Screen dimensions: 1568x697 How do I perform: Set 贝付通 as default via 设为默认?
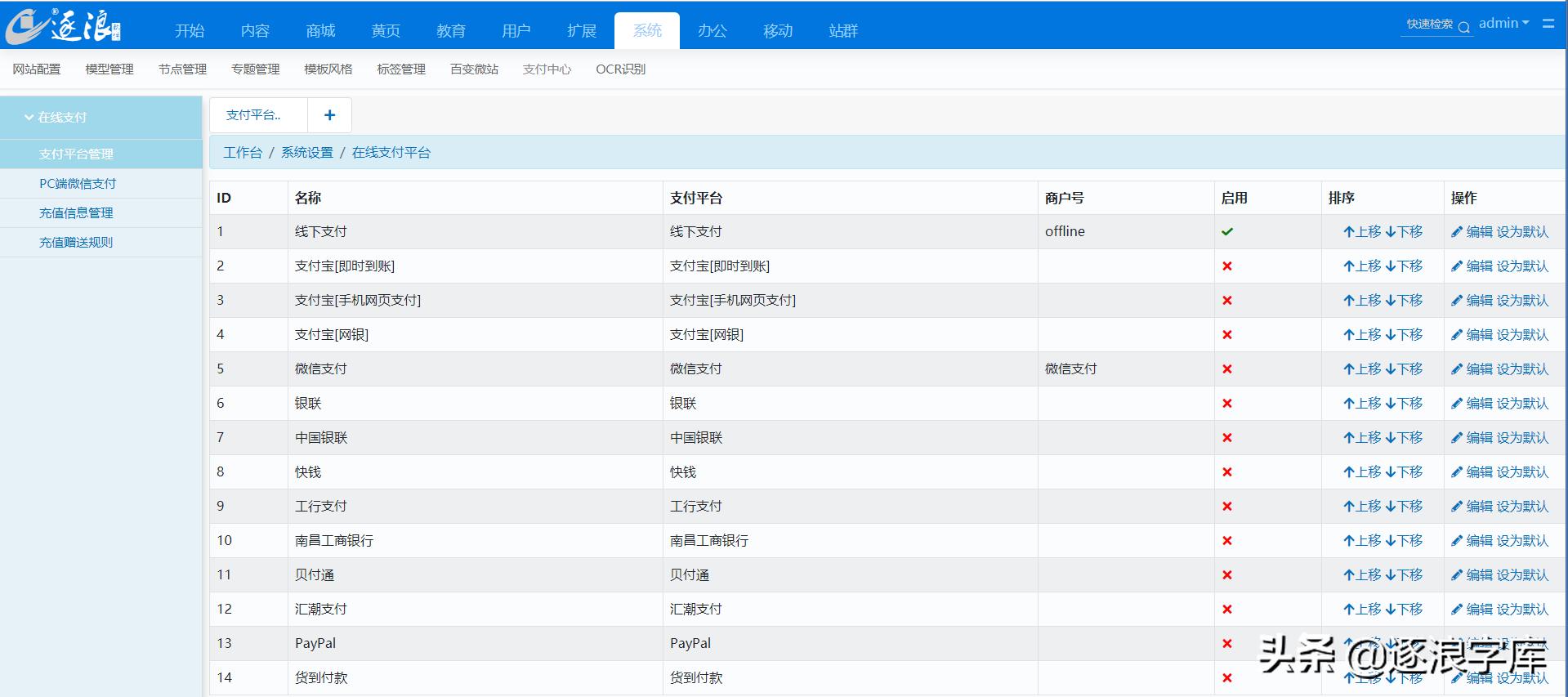(x=1523, y=575)
